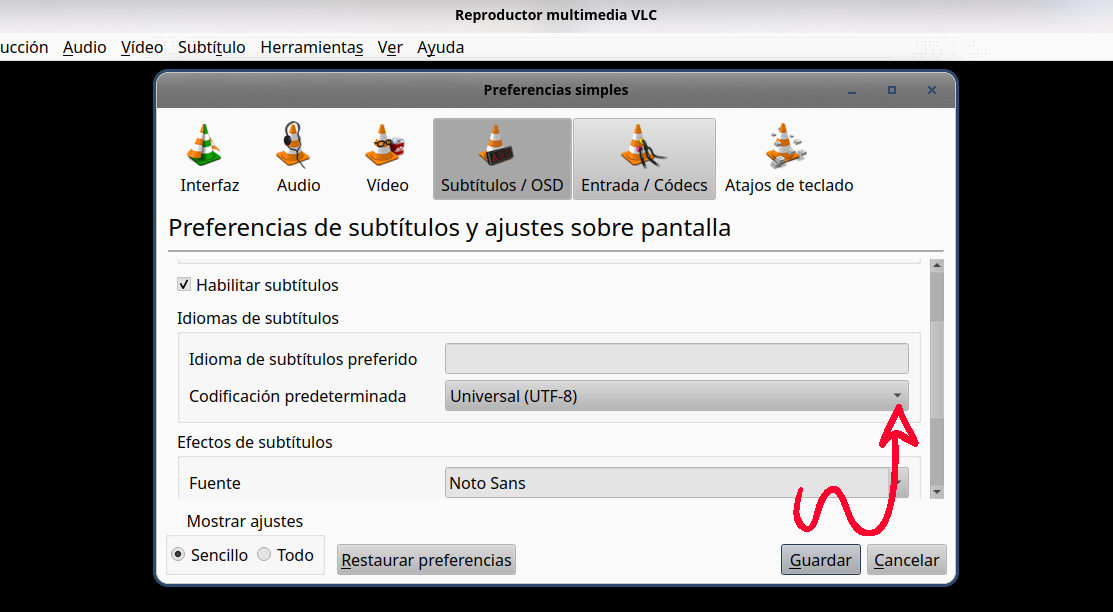Open the Vídeo menu
This screenshot has width=1113, height=612.
coord(142,48)
